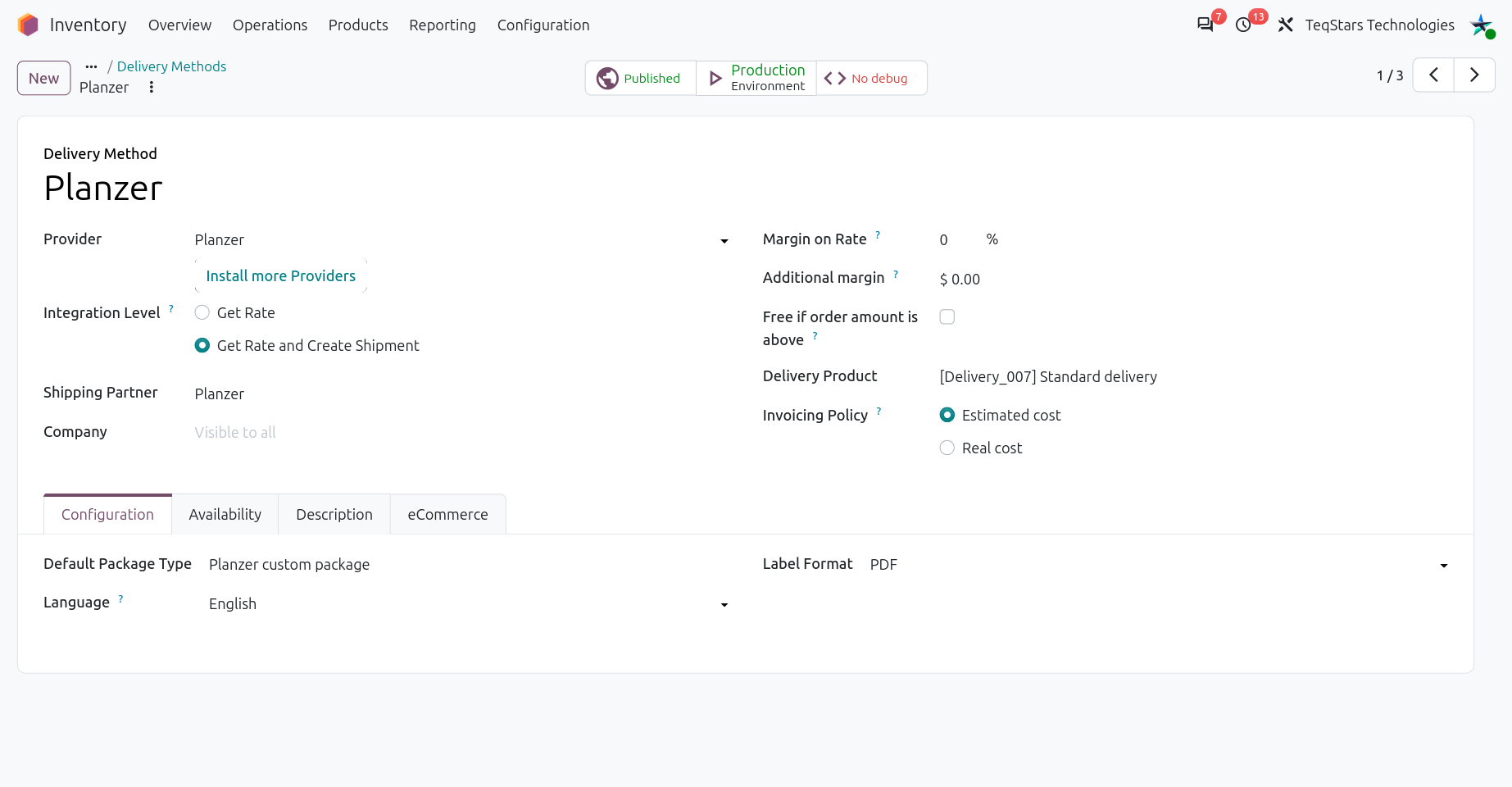Open the Company selection field
The height and width of the screenshot is (787, 1512).
[462, 432]
